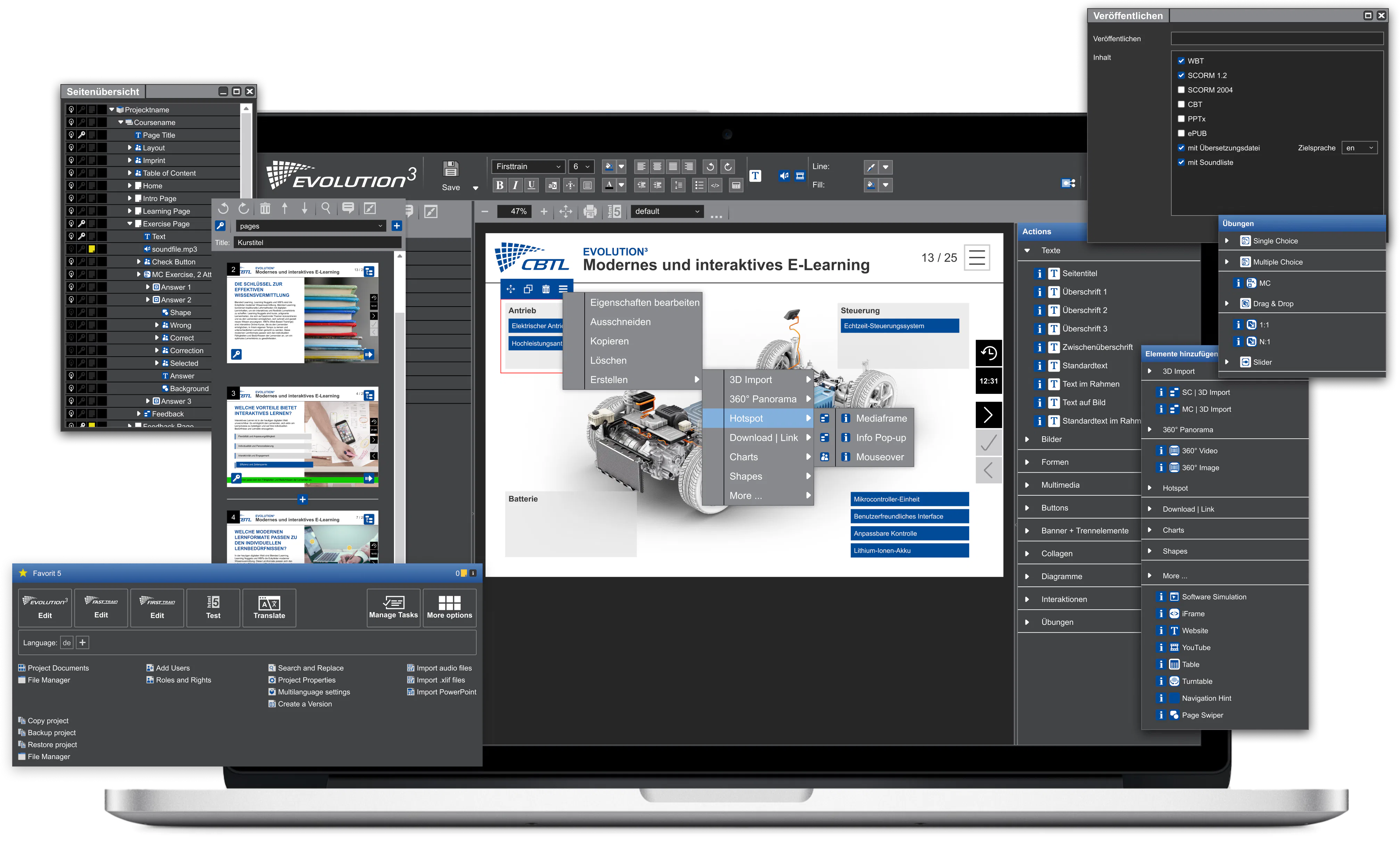Toggle the mit Übersetzungsdatei checkbox

[x=1181, y=148]
